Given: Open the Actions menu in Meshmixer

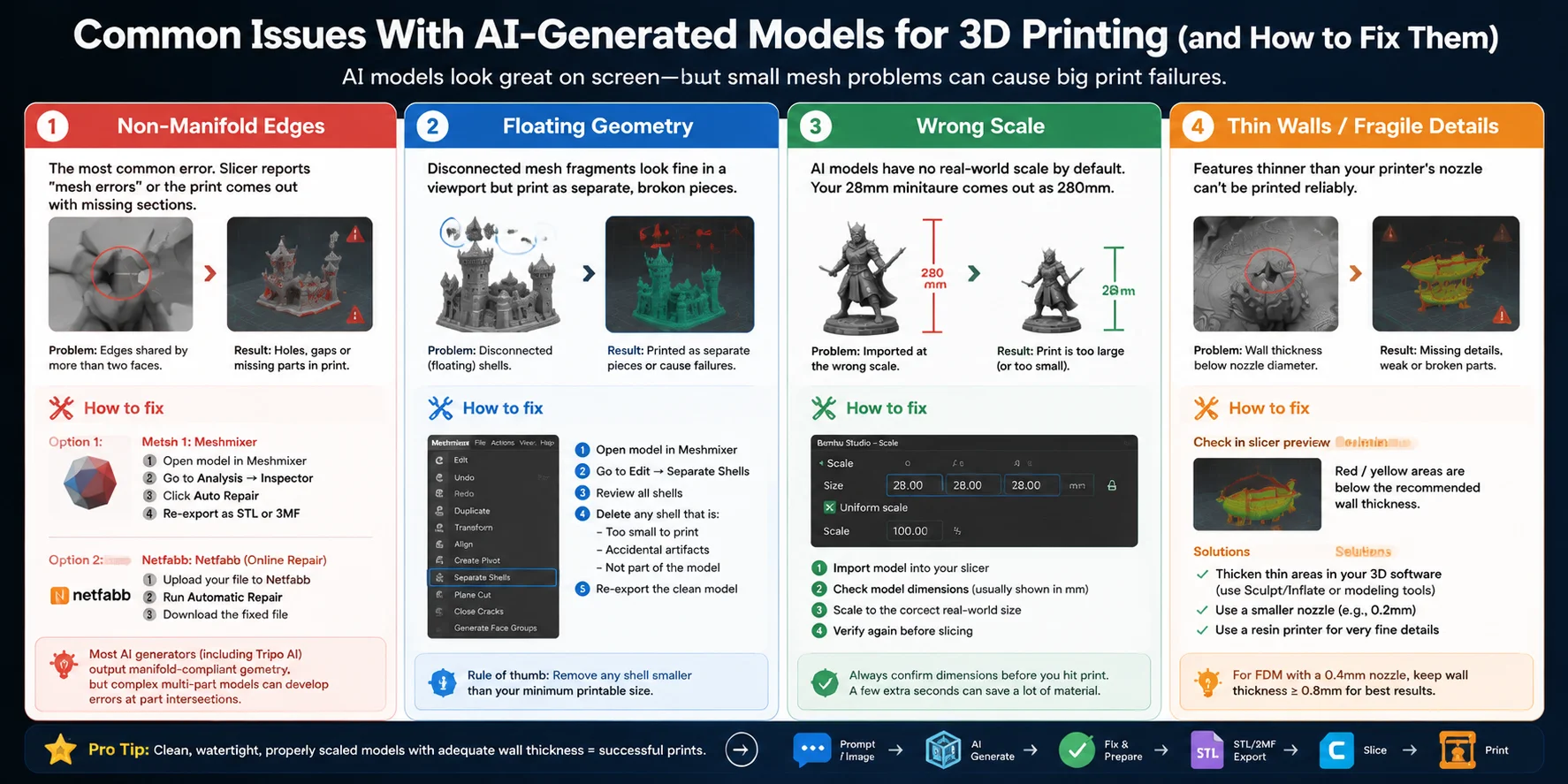Looking at the screenshot, I should click(502, 443).
